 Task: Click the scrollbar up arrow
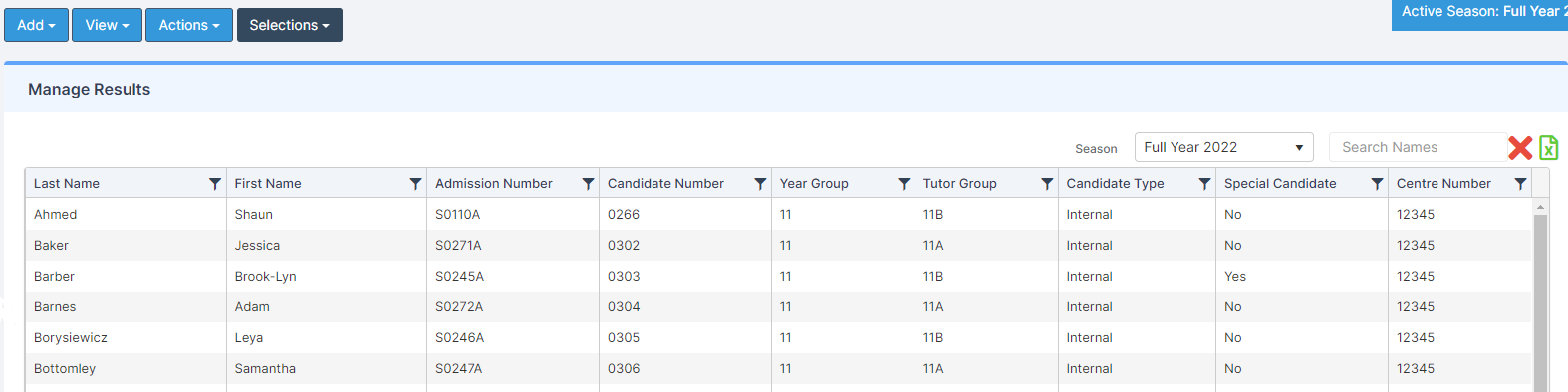click(x=1540, y=207)
